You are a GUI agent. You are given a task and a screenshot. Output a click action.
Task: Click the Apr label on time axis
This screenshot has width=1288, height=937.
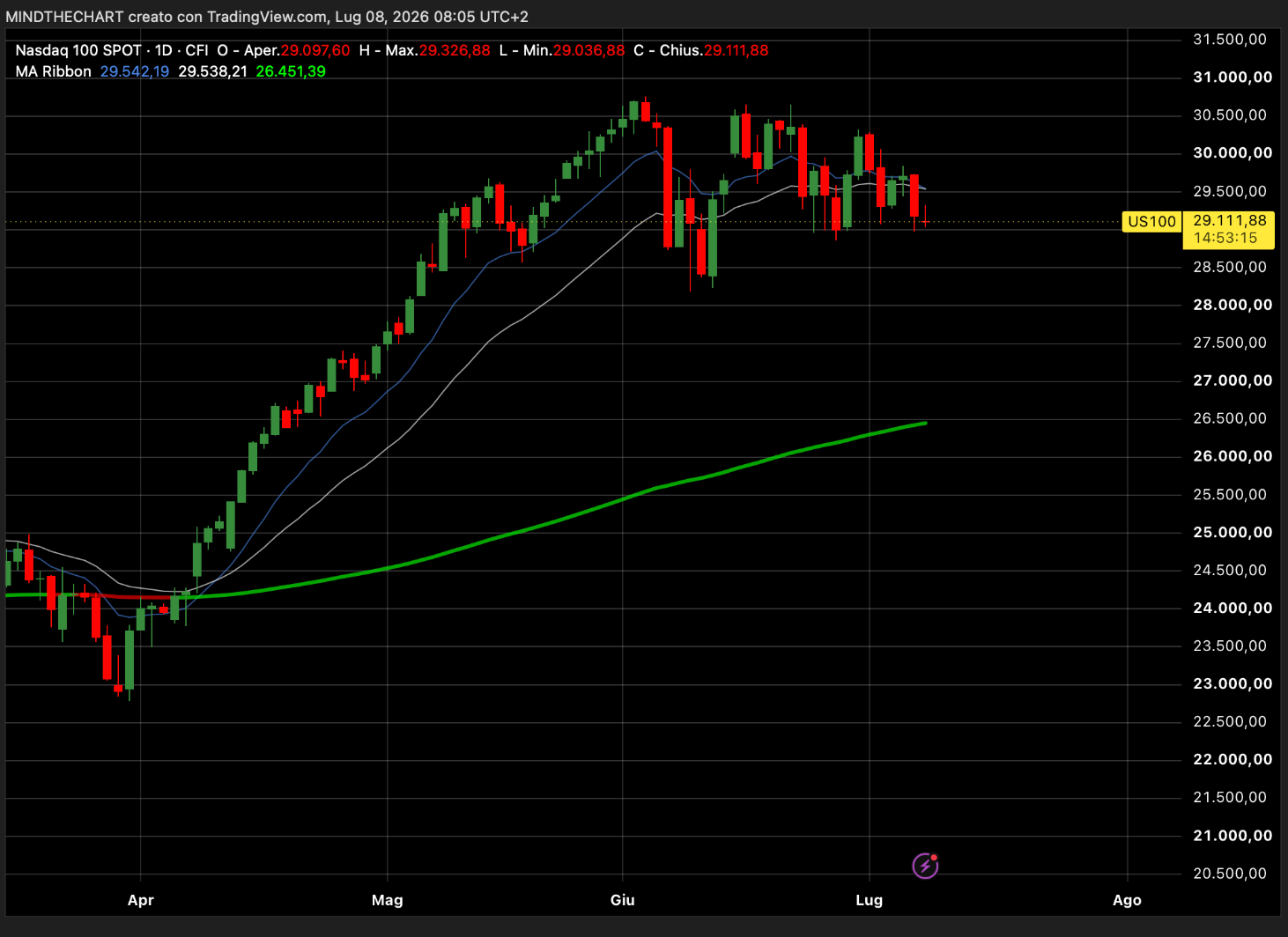pyautogui.click(x=141, y=900)
